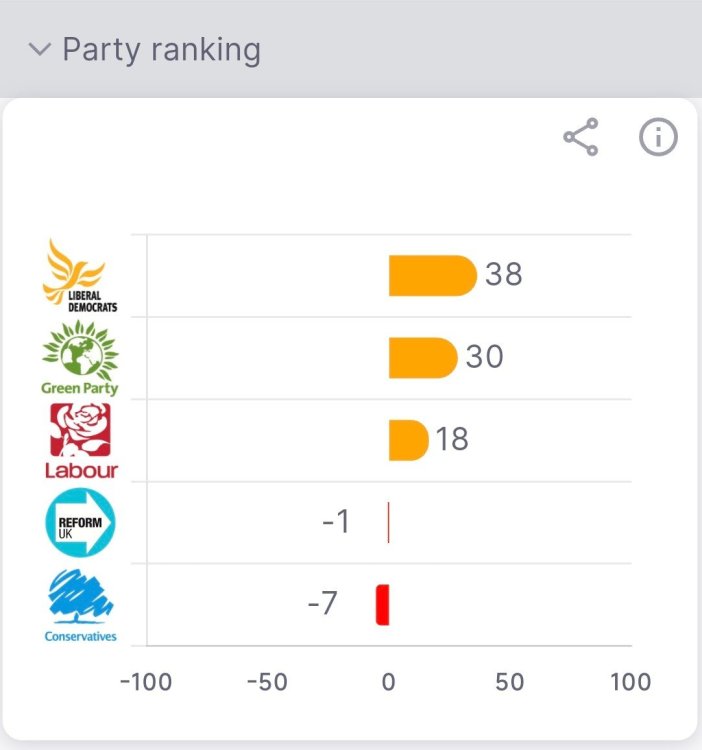Image resolution: width=702 pixels, height=750 pixels.
Task: Click the Labour rose logo
Action: pyautogui.click(x=80, y=440)
